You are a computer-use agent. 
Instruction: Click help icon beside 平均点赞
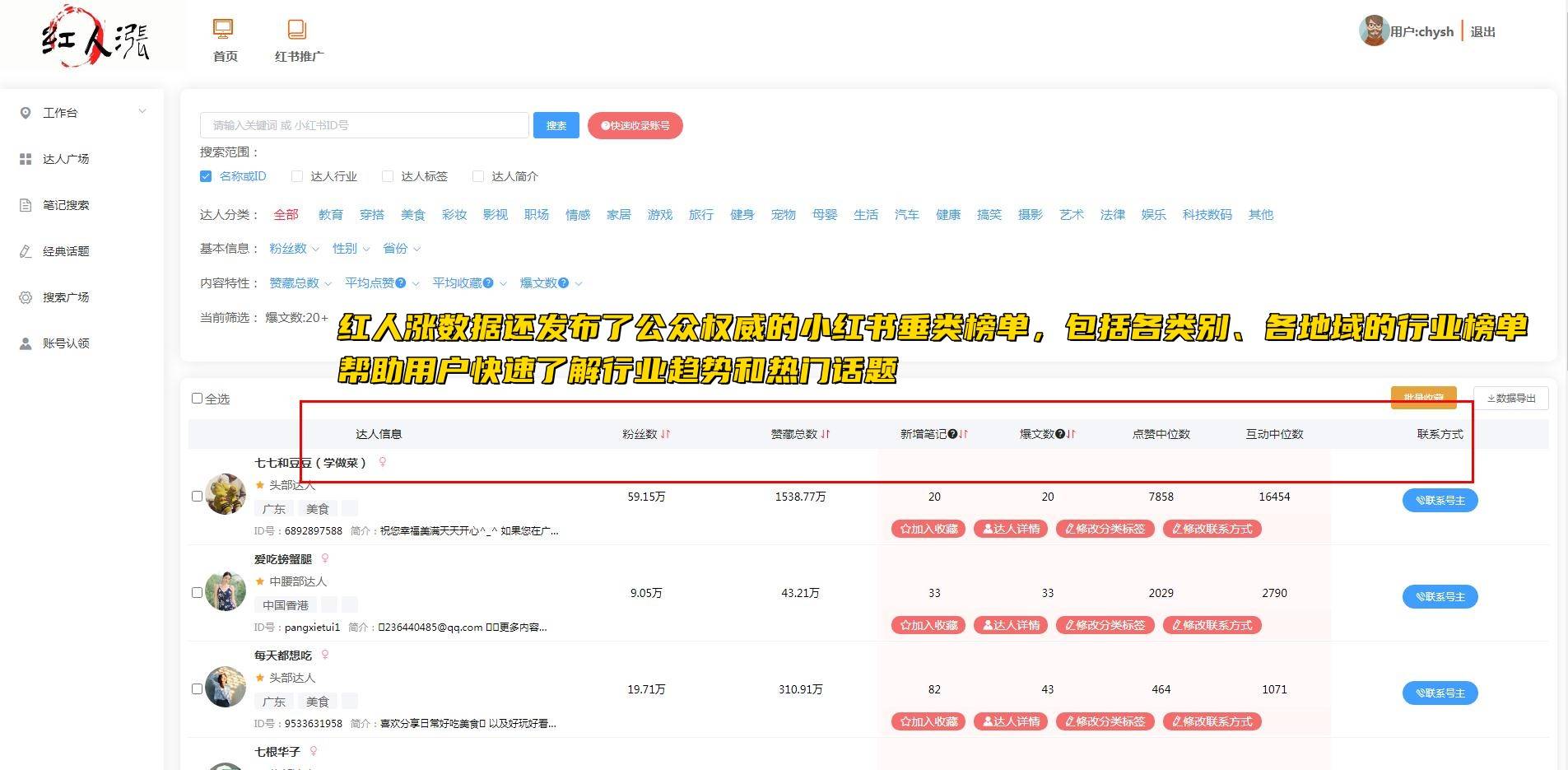[401, 283]
